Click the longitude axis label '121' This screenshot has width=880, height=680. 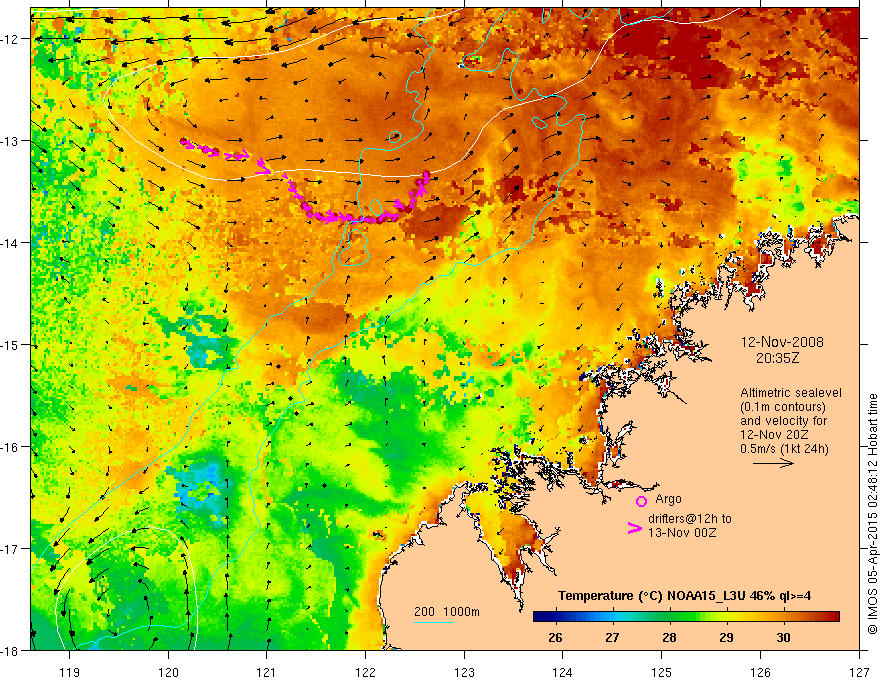(x=267, y=672)
